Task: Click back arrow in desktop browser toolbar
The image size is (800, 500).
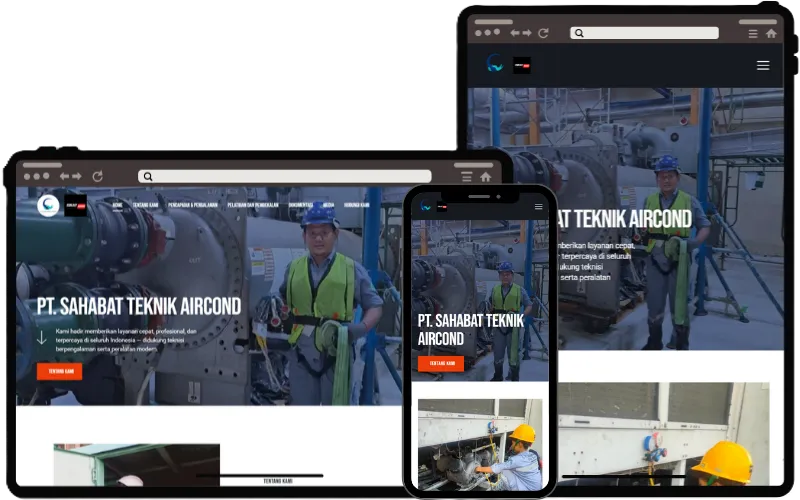Action: (x=64, y=177)
